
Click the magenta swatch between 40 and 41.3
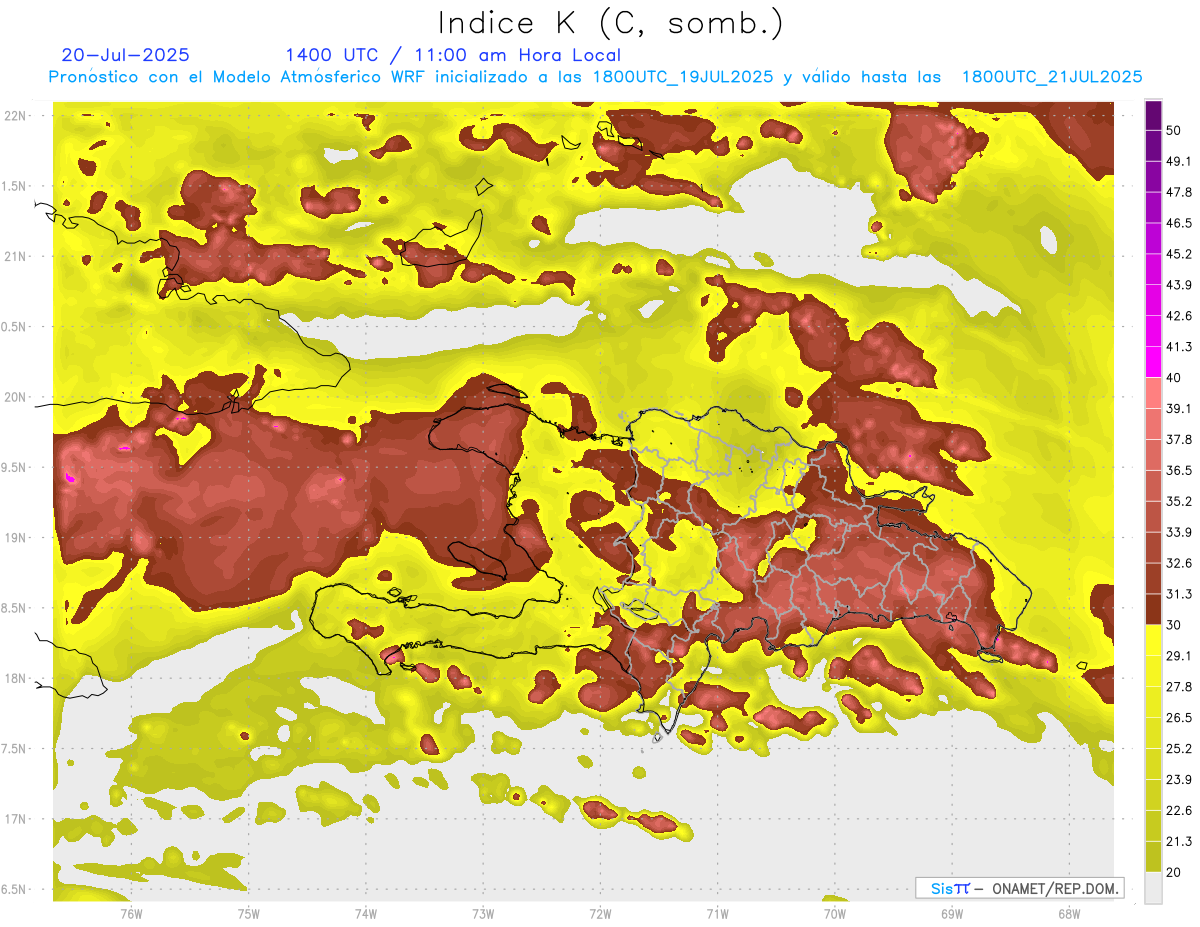click(x=1153, y=363)
